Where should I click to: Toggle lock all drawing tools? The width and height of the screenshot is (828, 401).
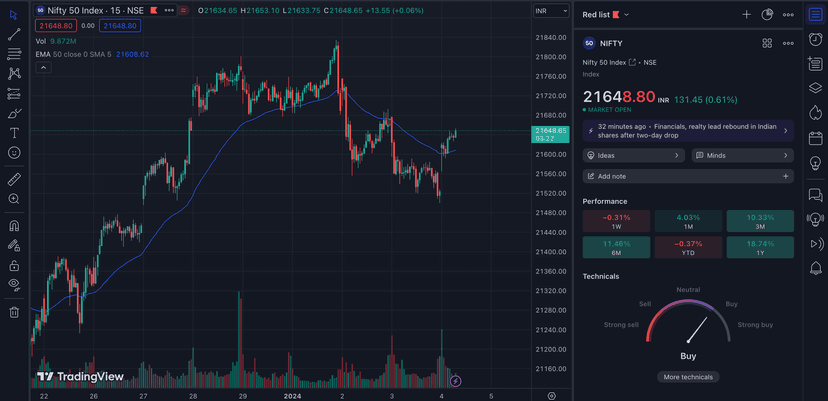coord(14,265)
